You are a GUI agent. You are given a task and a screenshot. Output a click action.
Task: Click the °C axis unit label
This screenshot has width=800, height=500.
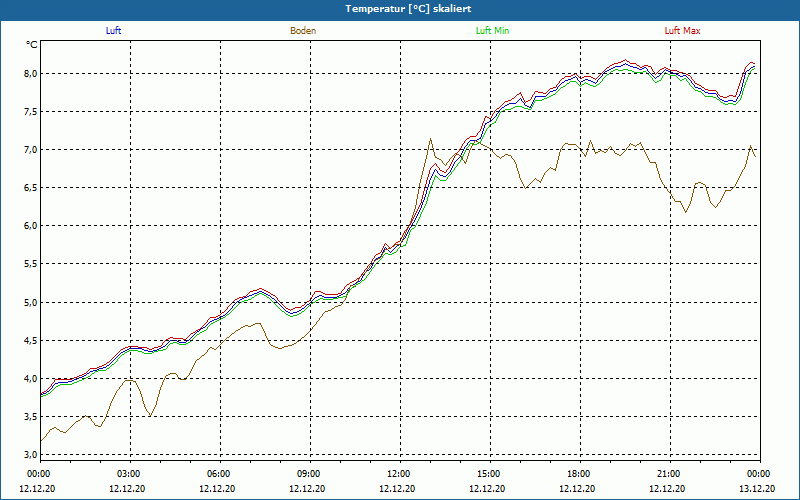32,45
